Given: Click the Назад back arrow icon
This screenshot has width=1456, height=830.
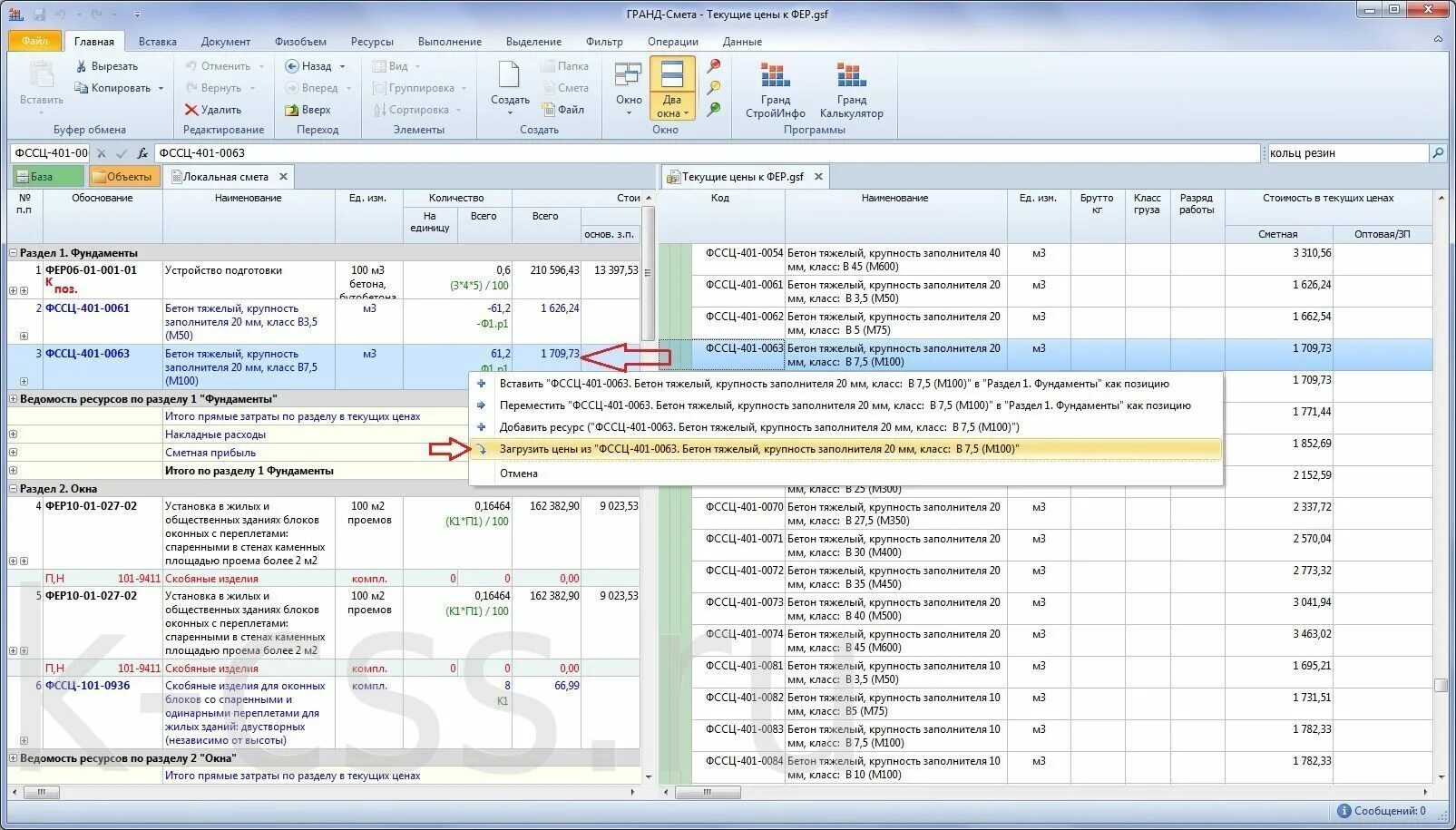Looking at the screenshot, I should pos(291,66).
